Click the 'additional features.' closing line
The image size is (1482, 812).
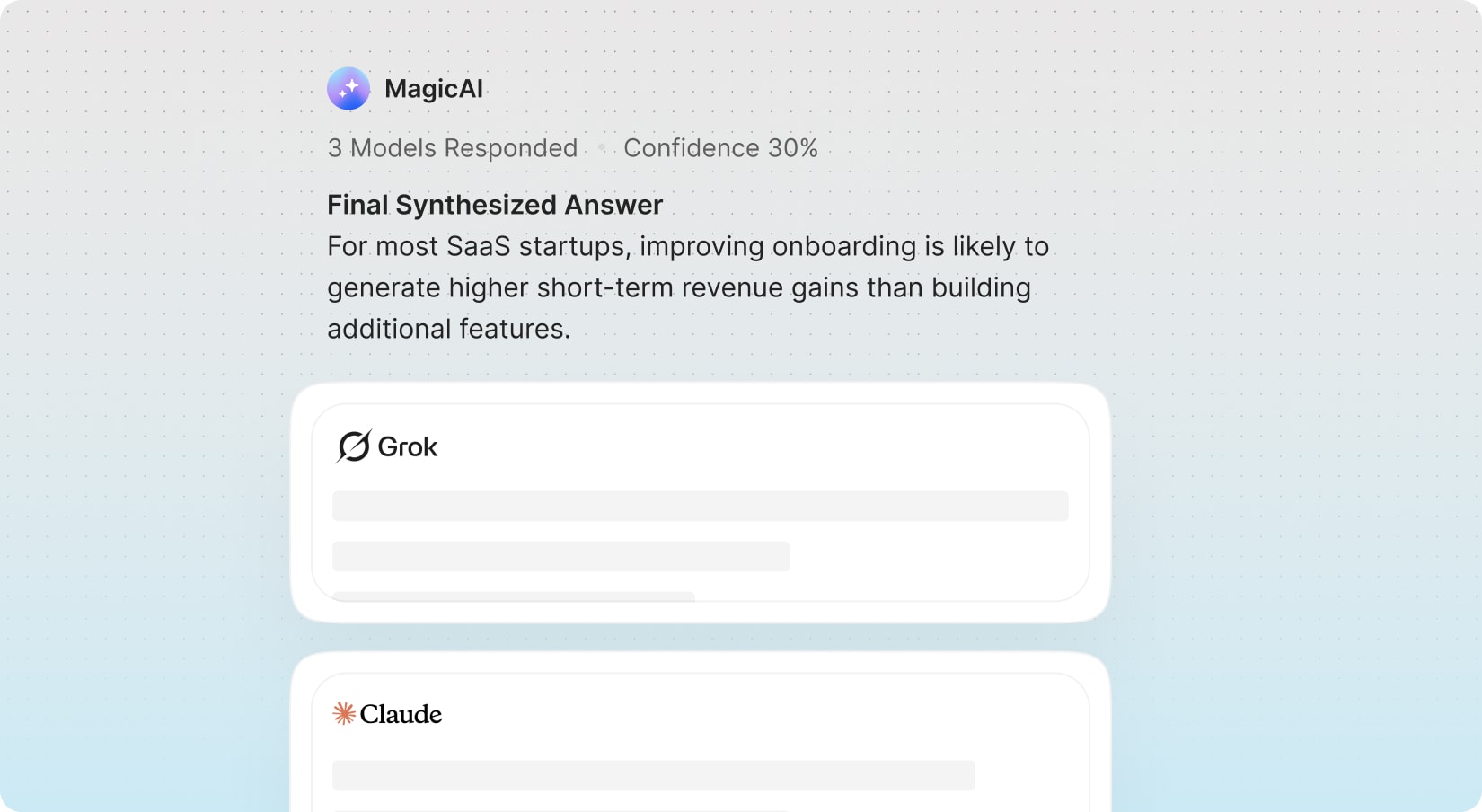[x=449, y=329]
